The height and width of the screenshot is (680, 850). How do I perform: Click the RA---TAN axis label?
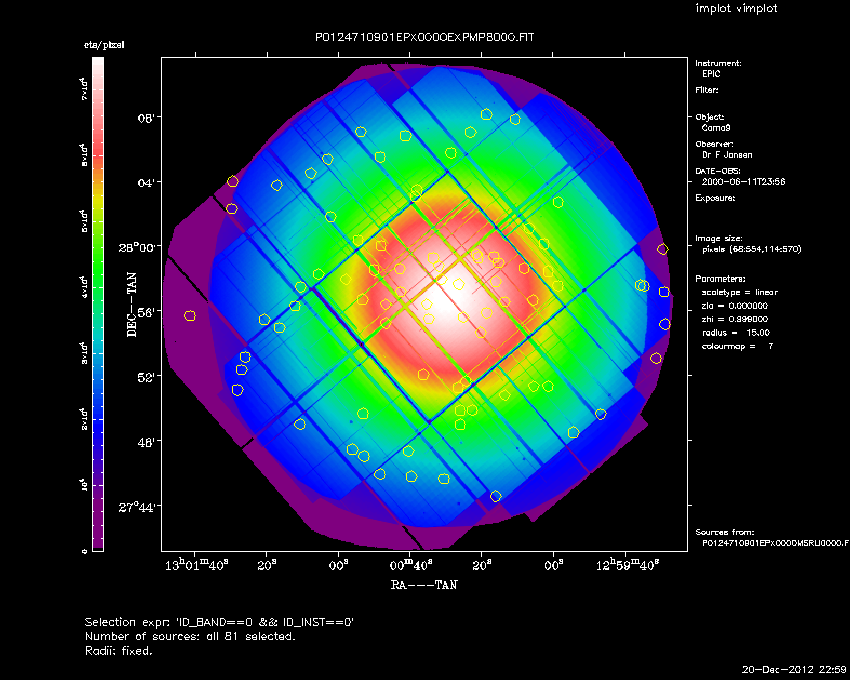click(x=424, y=585)
